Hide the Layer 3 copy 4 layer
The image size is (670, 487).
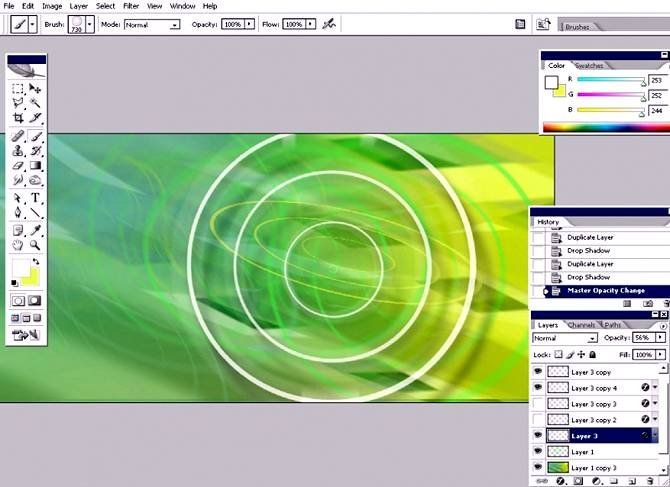[538, 388]
